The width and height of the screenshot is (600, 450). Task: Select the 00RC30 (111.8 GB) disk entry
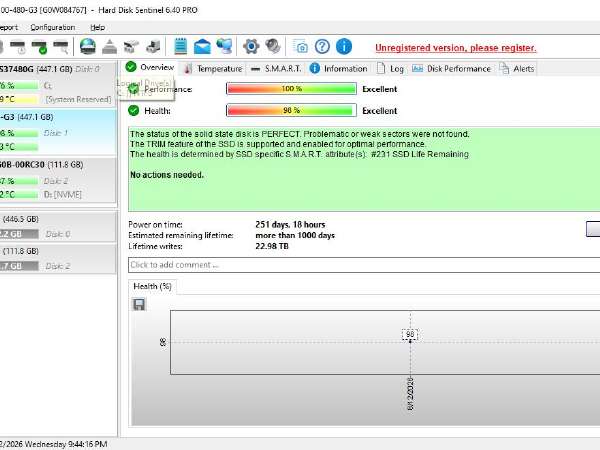57,180
